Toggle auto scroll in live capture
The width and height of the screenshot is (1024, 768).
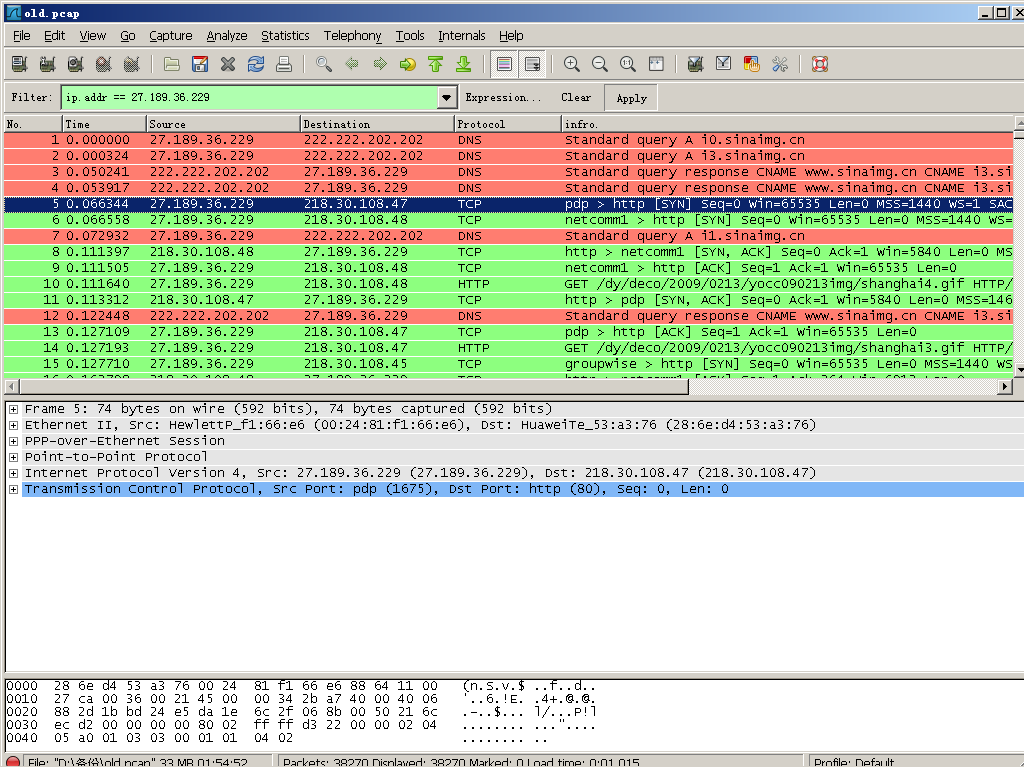533,64
